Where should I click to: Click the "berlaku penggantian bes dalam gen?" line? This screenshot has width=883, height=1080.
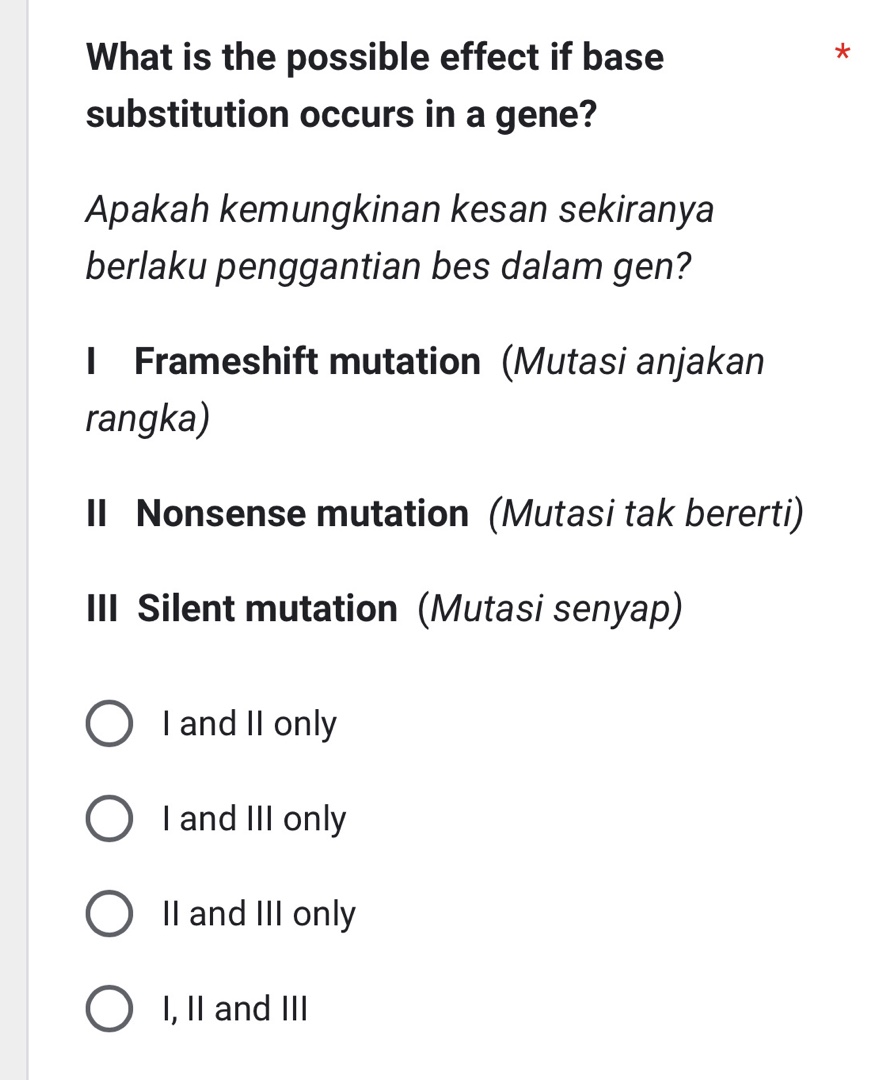(x=388, y=267)
